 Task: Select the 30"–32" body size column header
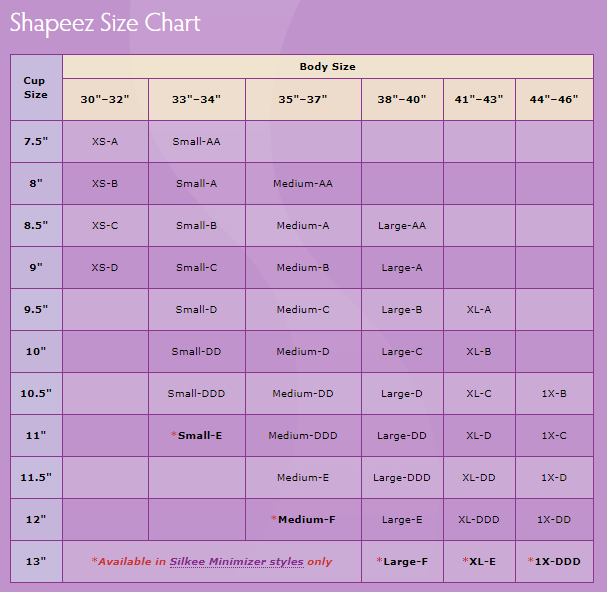105,100
